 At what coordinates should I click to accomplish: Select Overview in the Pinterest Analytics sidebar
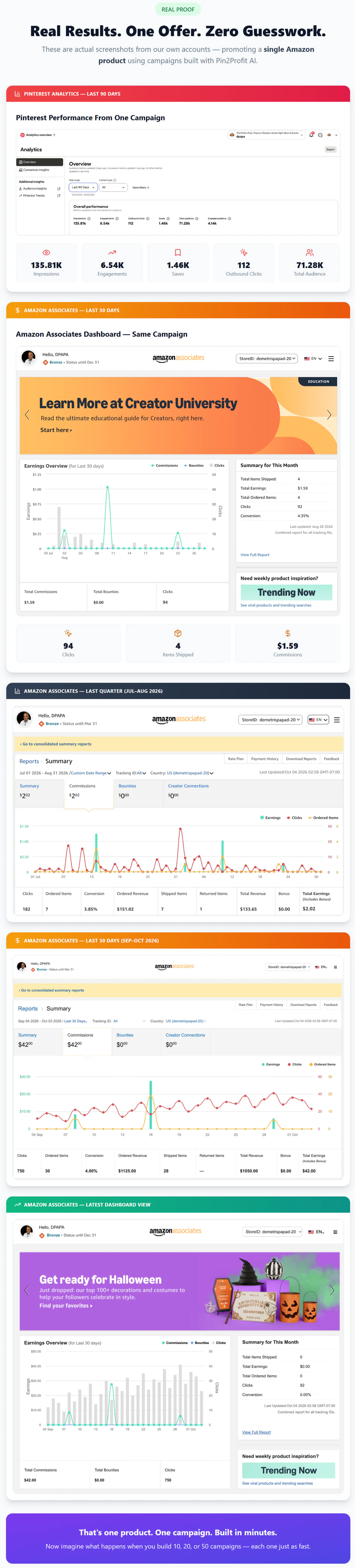tap(40, 162)
